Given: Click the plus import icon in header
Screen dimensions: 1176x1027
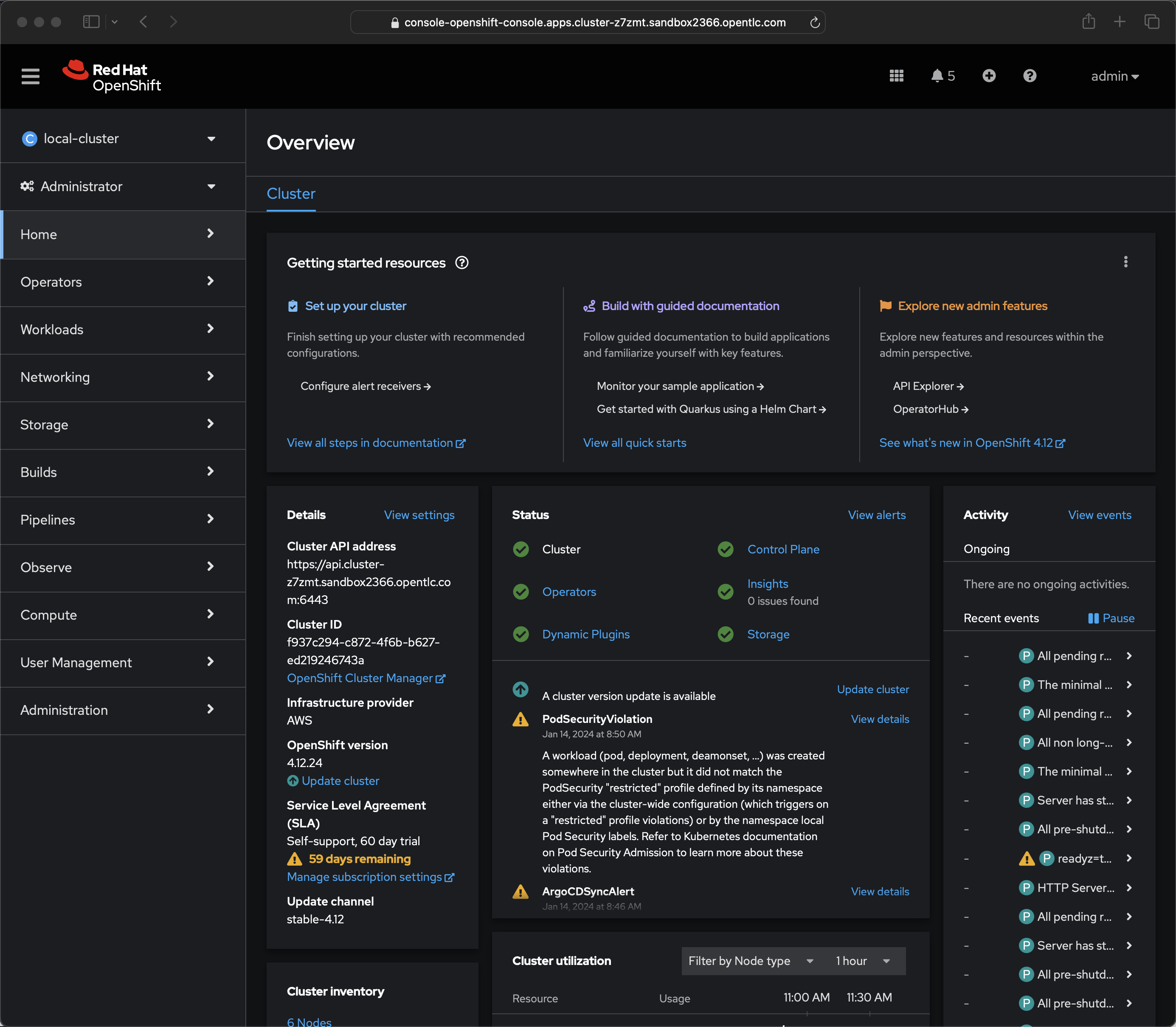Looking at the screenshot, I should pos(989,76).
